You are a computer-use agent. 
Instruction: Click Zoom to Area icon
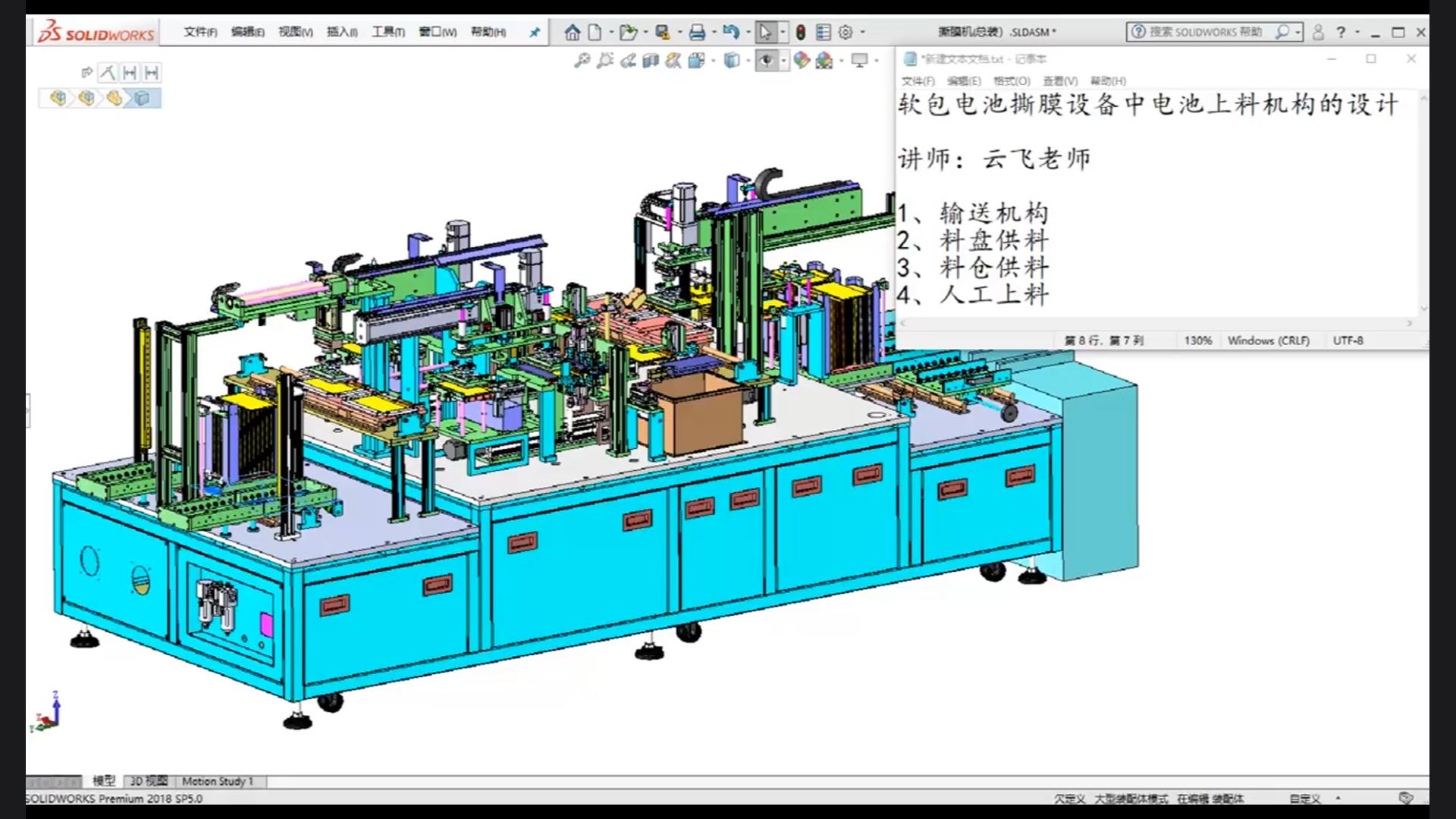[x=605, y=61]
